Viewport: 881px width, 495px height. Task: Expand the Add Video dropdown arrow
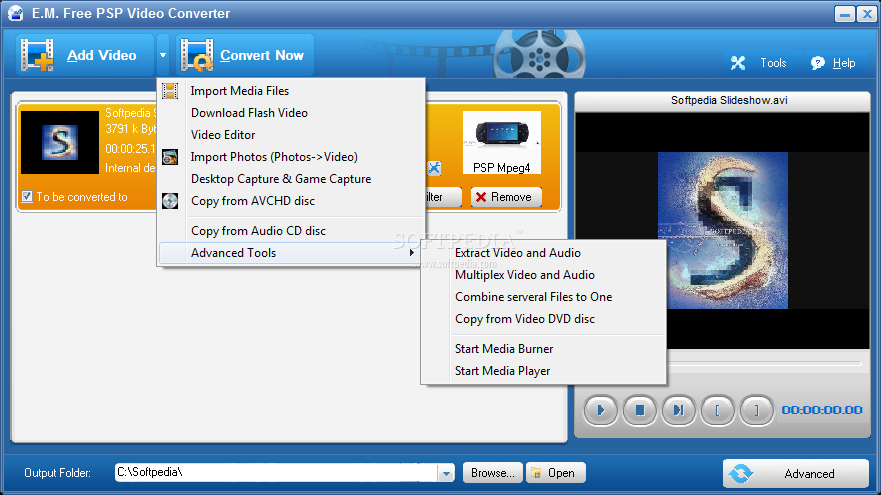(x=162, y=55)
